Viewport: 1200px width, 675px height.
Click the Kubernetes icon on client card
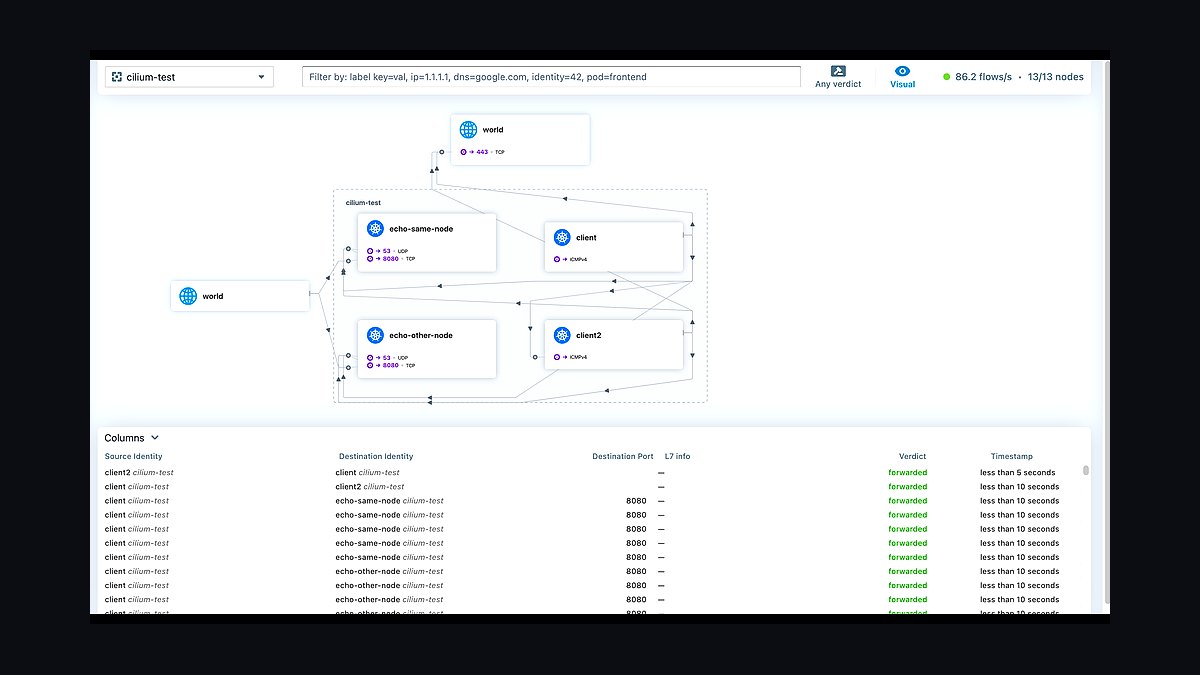tap(562, 238)
